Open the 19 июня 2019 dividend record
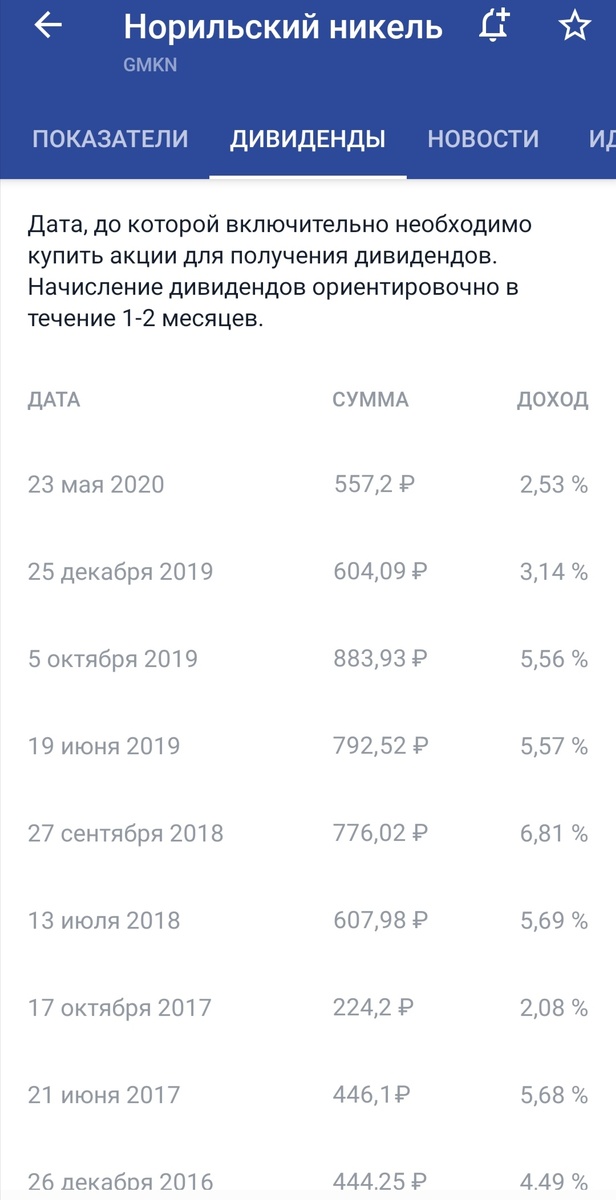 pos(104,746)
